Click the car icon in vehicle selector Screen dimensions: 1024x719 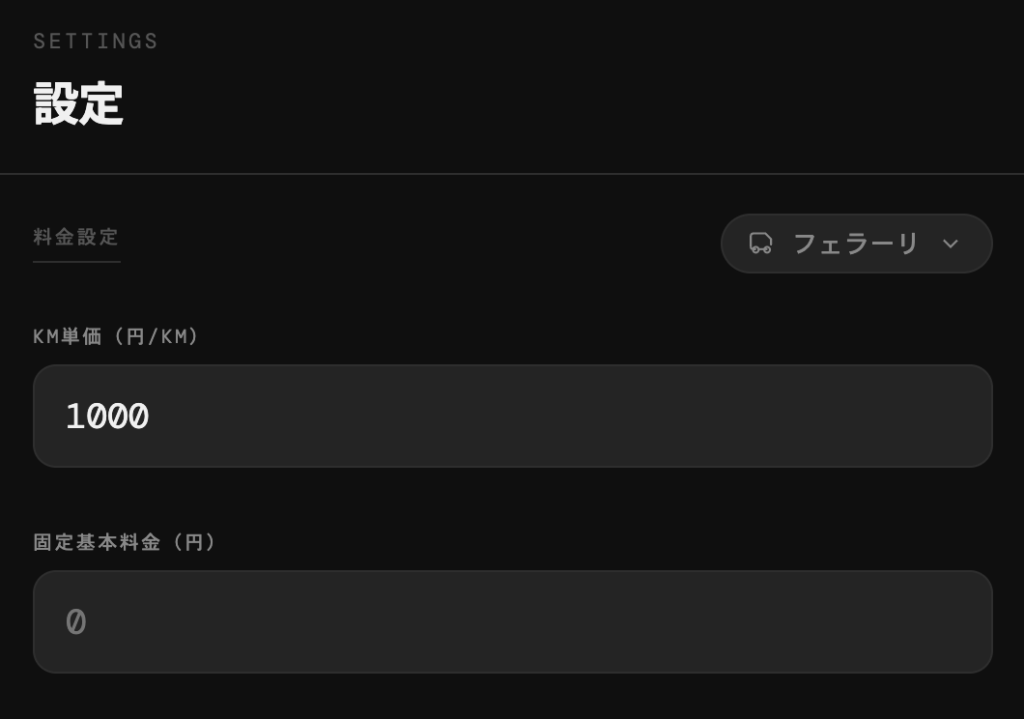click(761, 243)
